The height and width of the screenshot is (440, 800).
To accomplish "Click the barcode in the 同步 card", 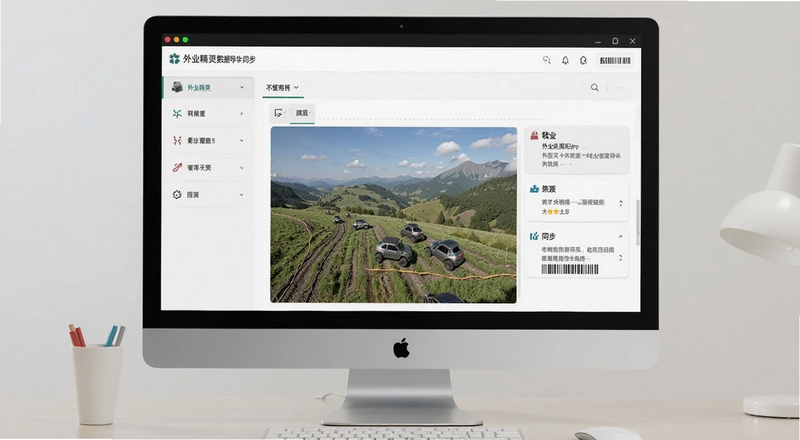I will pyautogui.click(x=570, y=269).
